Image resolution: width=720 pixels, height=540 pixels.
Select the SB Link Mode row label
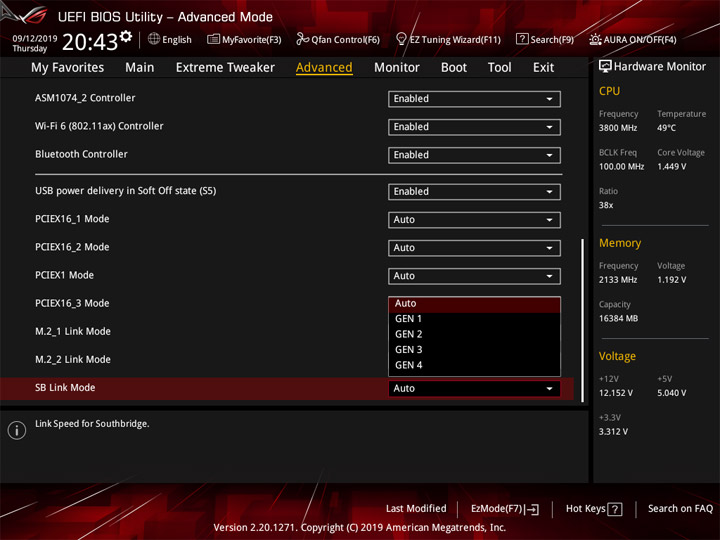point(65,388)
